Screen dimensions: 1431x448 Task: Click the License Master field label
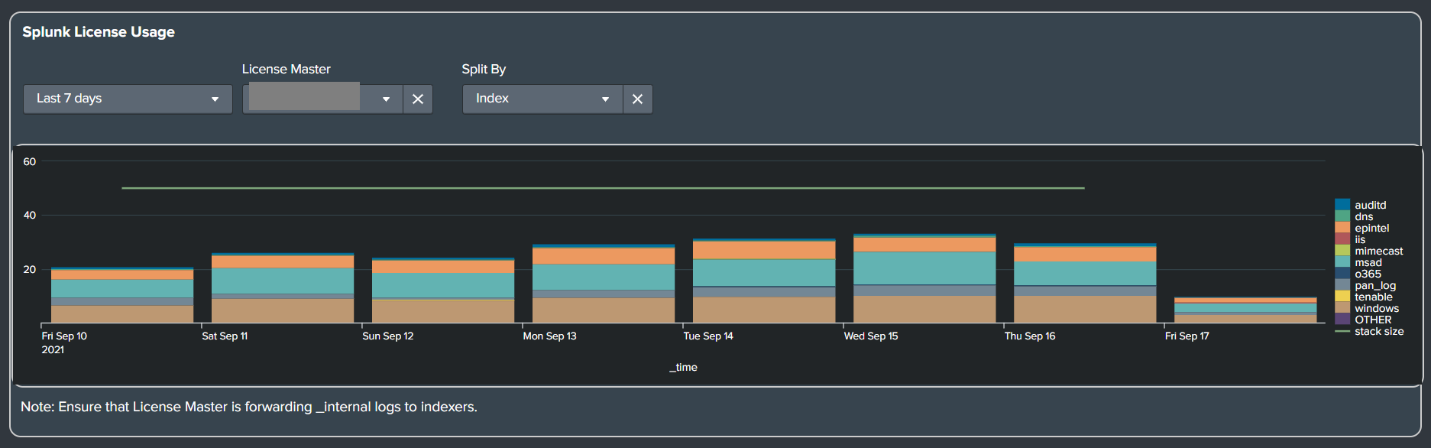pyautogui.click(x=286, y=69)
